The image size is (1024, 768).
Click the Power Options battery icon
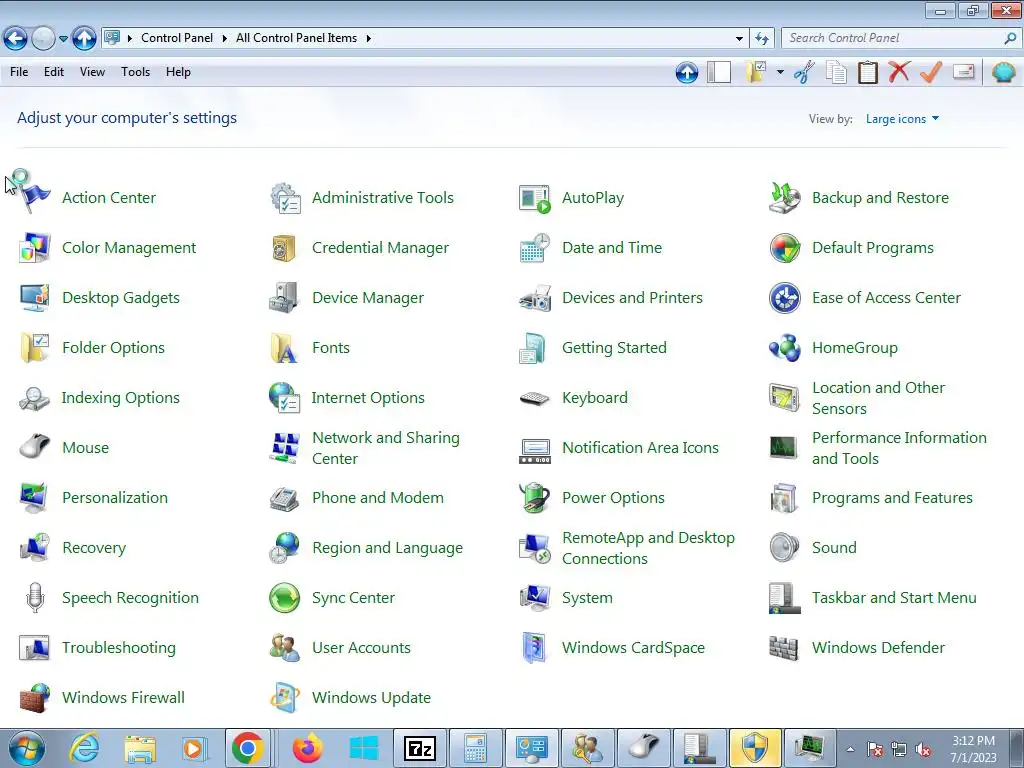(x=534, y=498)
